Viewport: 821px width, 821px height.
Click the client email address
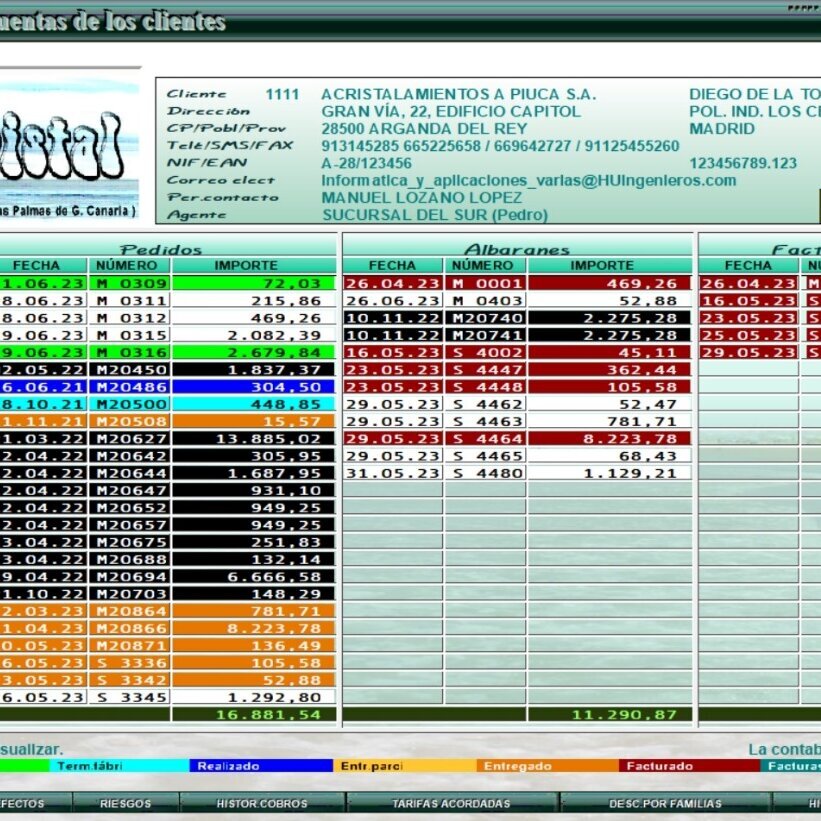point(528,181)
